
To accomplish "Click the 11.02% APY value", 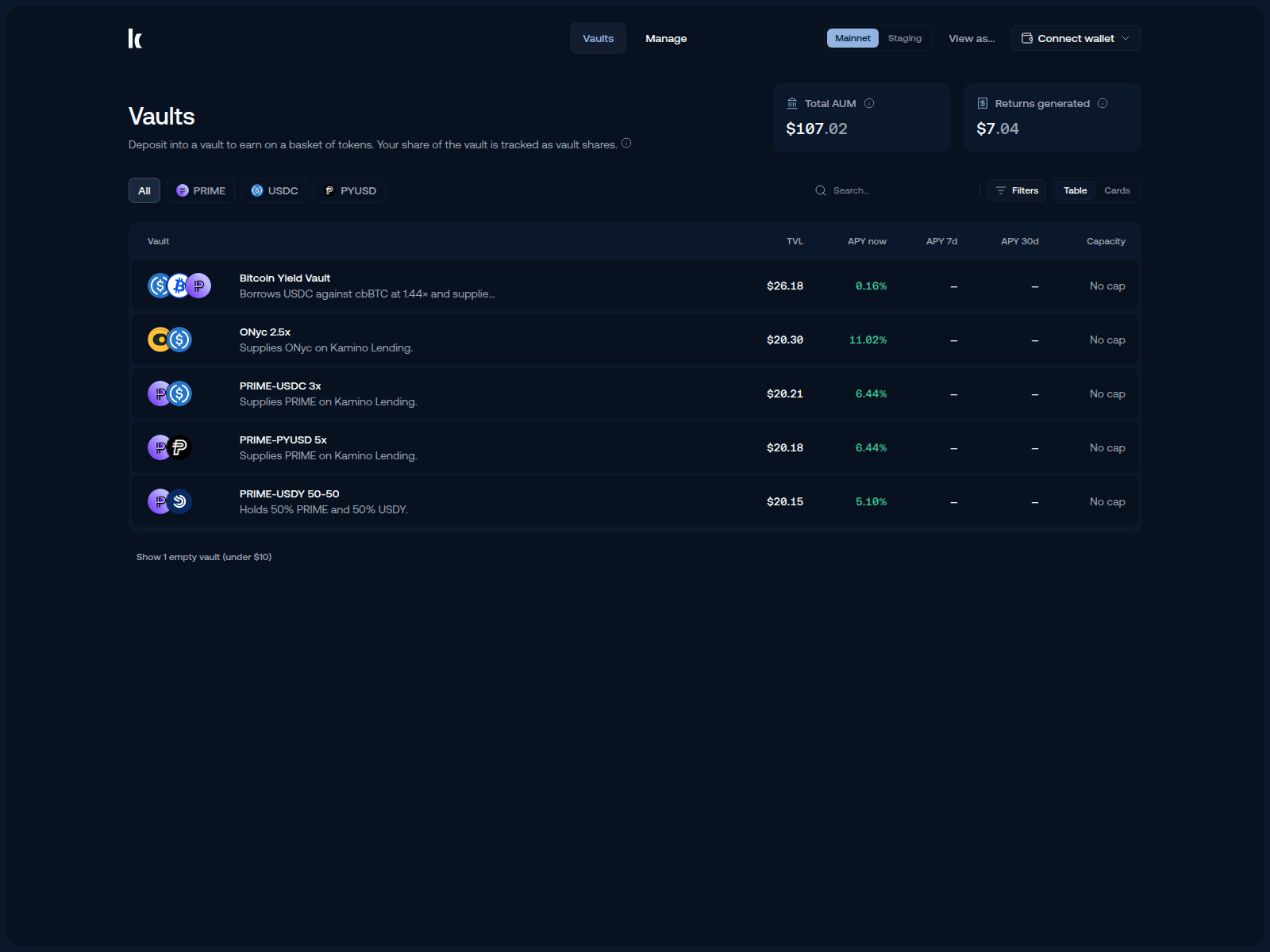I will [868, 340].
